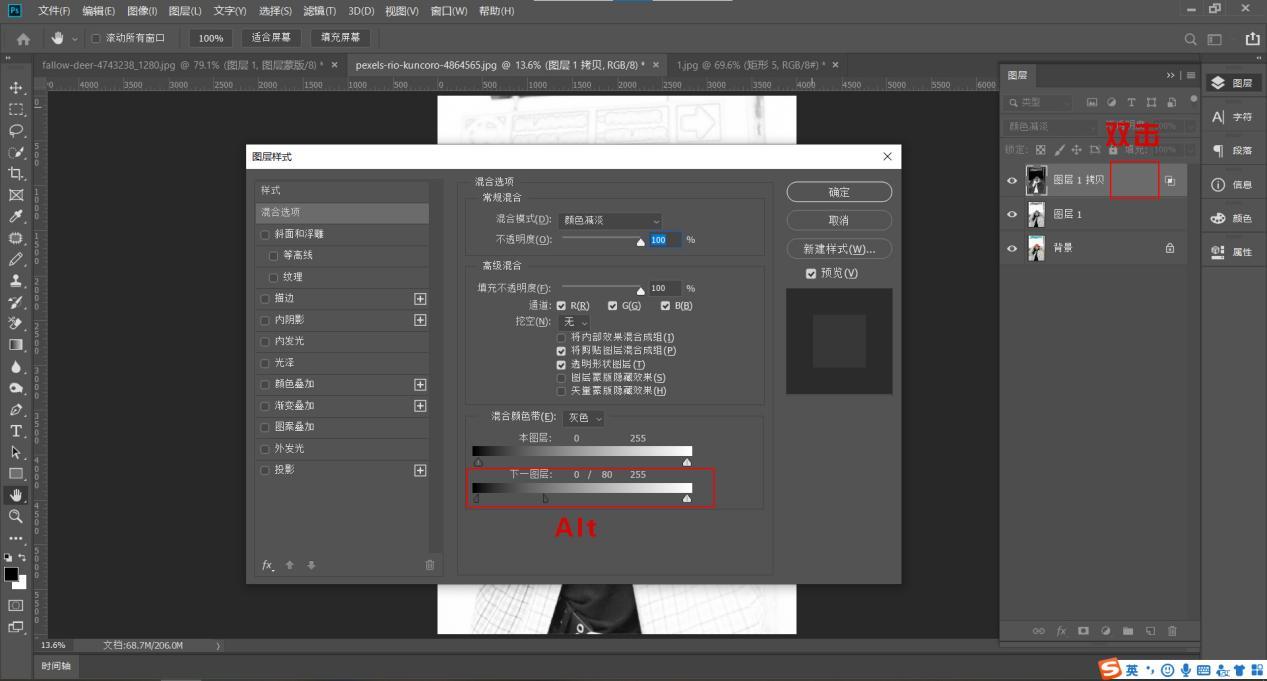Open the 滤镜 menu
The width and height of the screenshot is (1267, 681).
(319, 11)
